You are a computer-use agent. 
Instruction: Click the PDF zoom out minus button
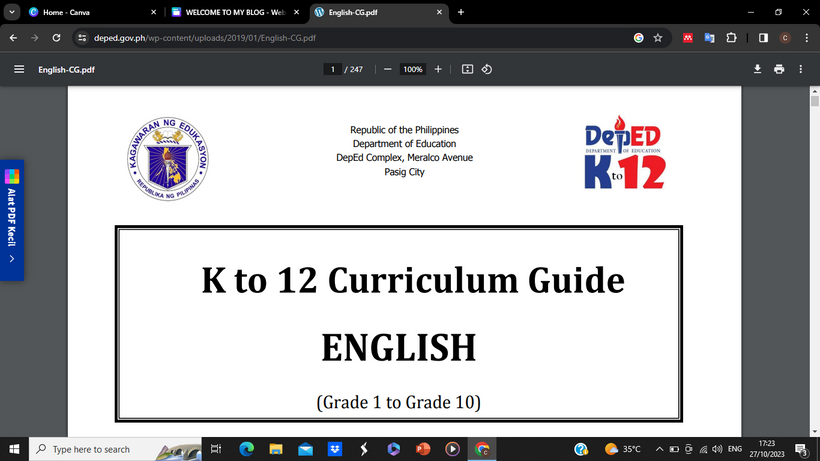coord(387,70)
